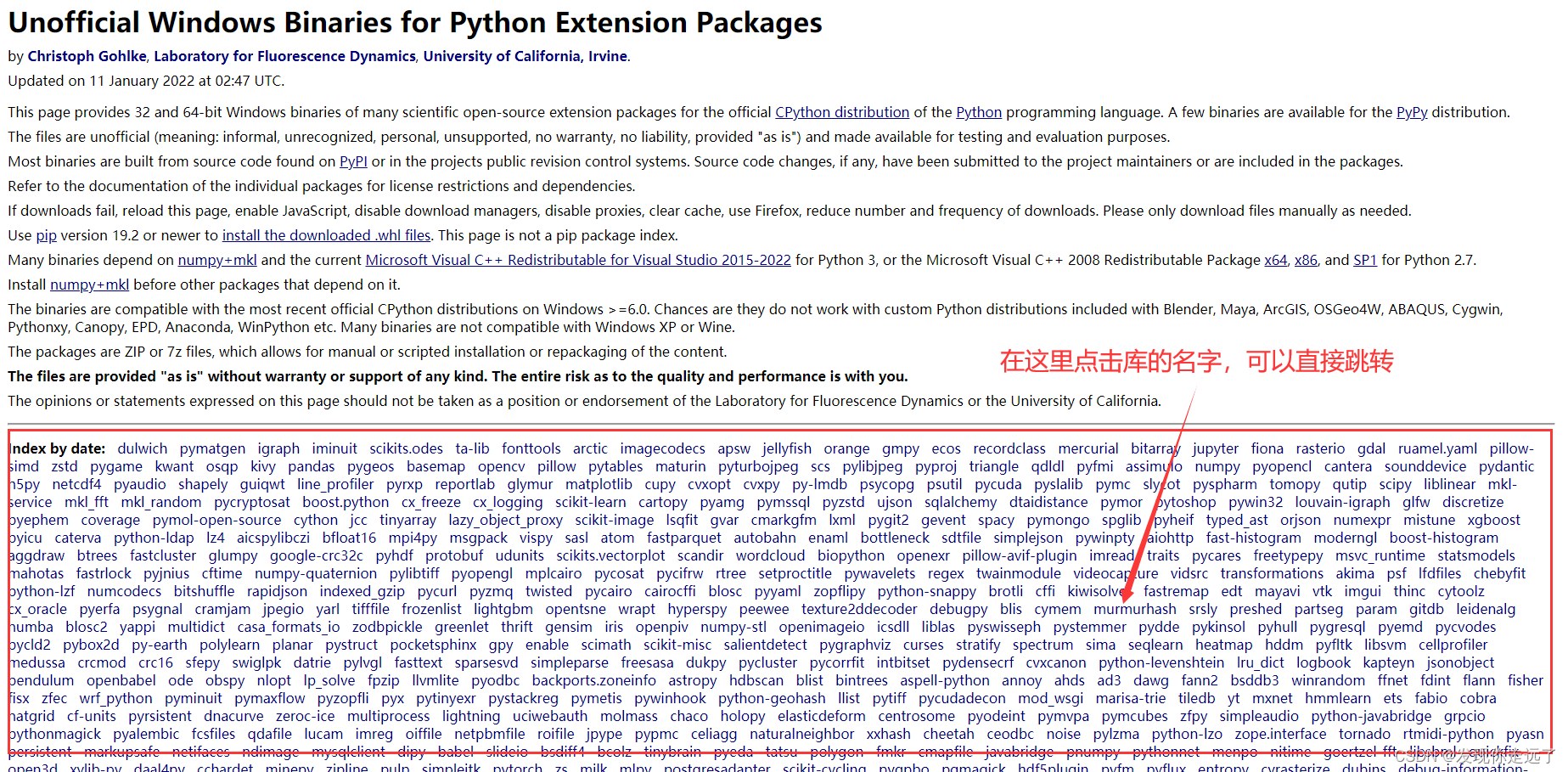This screenshot has height=772, width=1568.
Task: Jump to the fastparquet package
Action: (x=683, y=538)
